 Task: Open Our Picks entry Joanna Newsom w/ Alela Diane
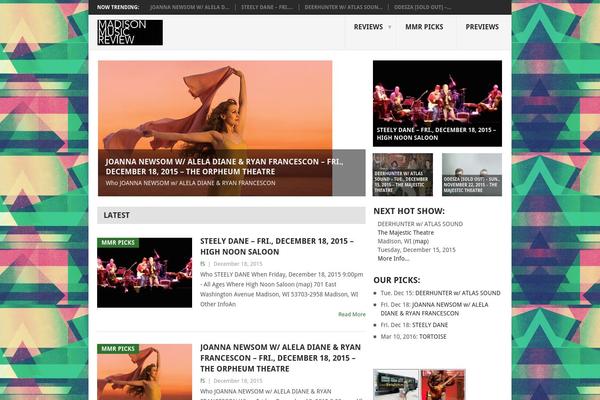tap(434, 309)
